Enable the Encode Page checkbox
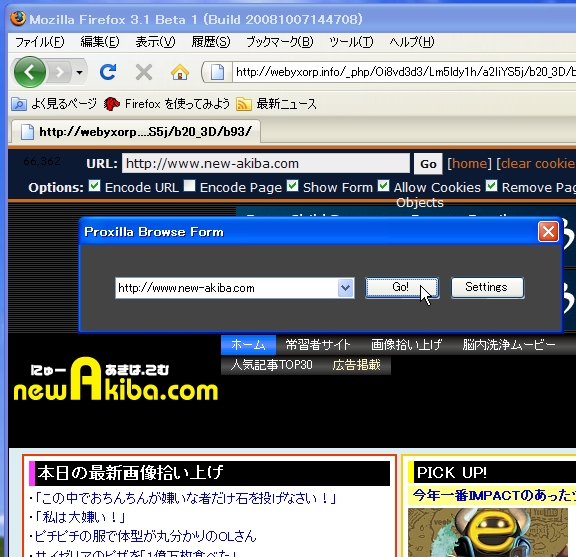Viewport: 576px width, 557px height. pyautogui.click(x=190, y=186)
